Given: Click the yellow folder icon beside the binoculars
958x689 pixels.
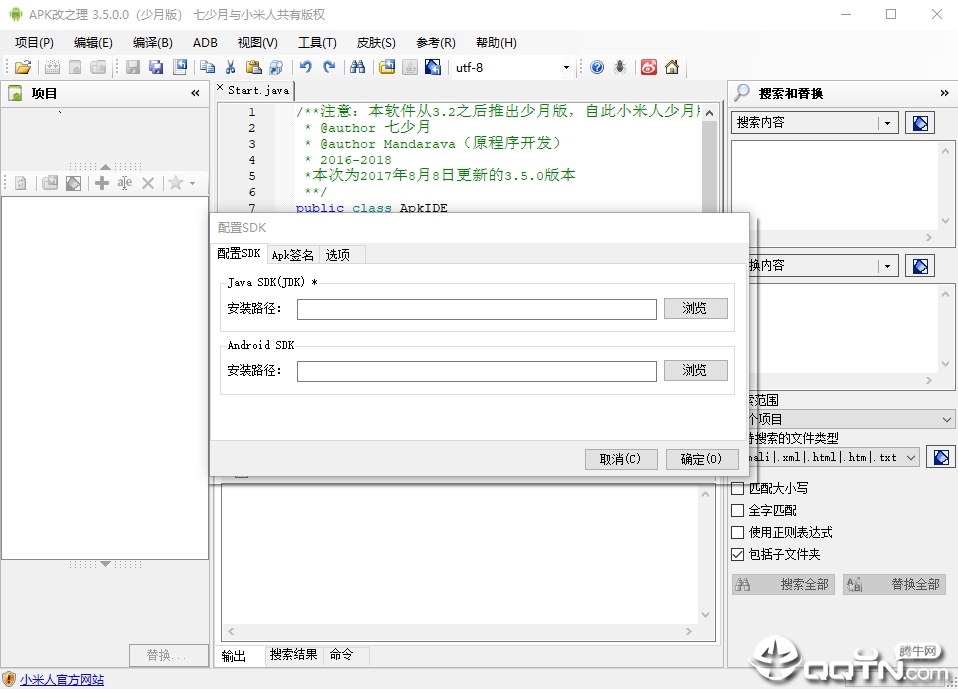Looking at the screenshot, I should 387,67.
